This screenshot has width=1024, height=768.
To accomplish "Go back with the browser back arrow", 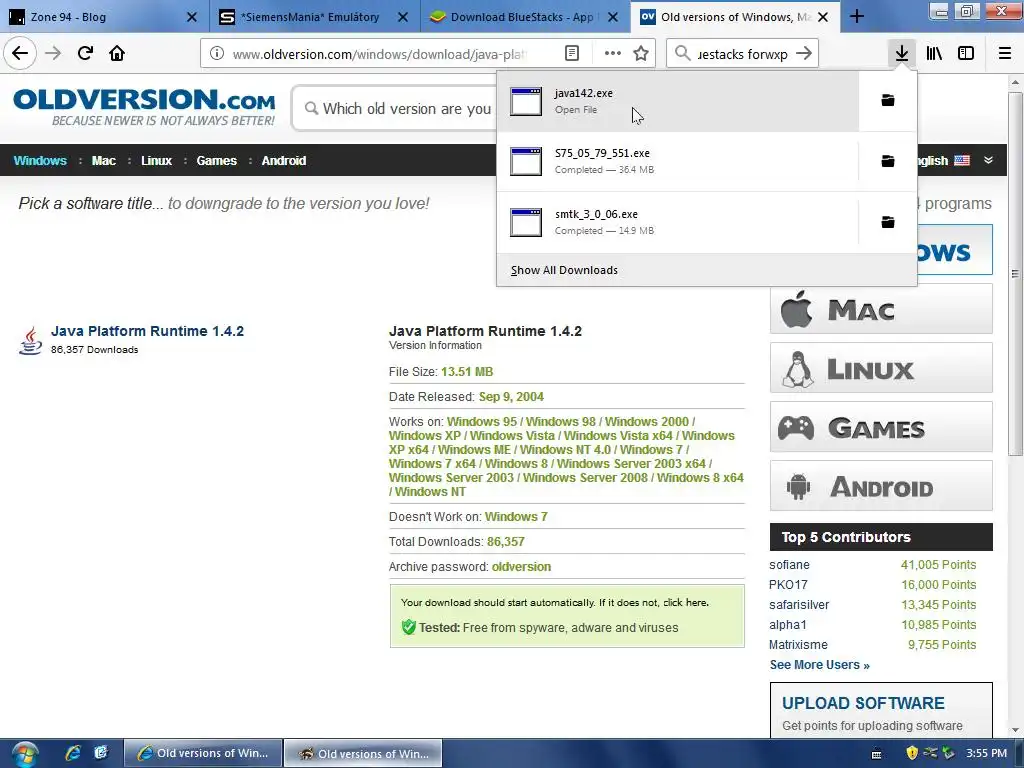I will (x=20, y=54).
